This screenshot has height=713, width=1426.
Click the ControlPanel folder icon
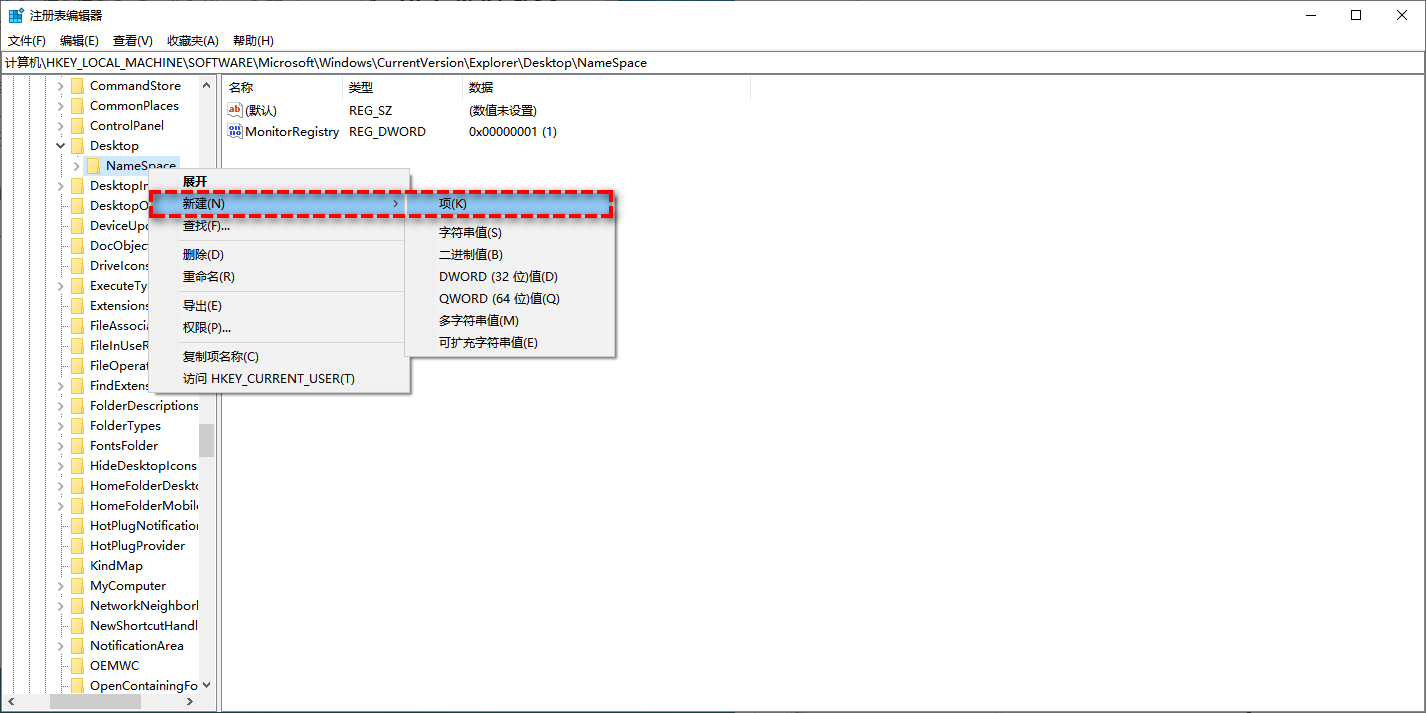pos(77,126)
